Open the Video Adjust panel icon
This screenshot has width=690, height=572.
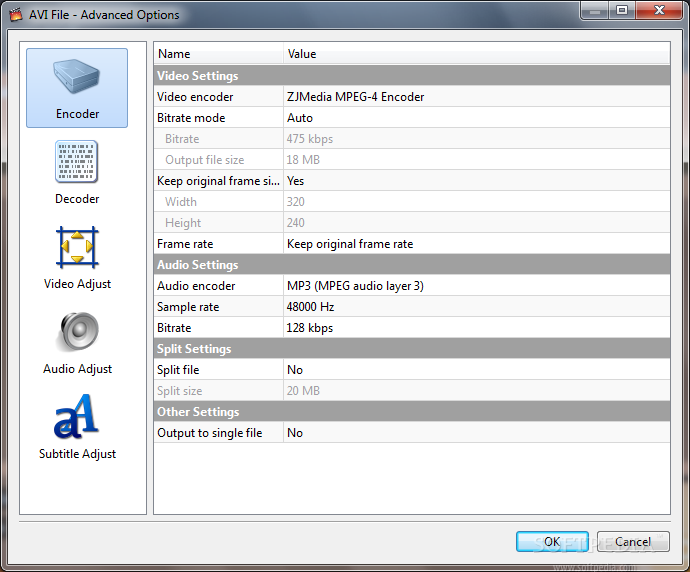pos(77,248)
